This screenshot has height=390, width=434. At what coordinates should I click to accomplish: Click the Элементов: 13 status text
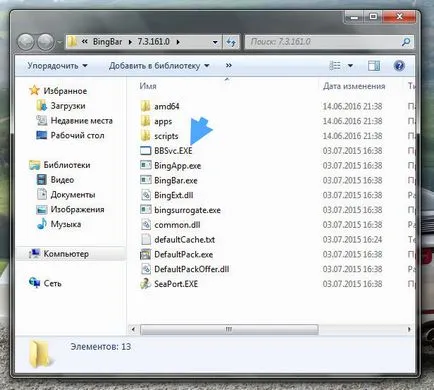pyautogui.click(x=100, y=347)
